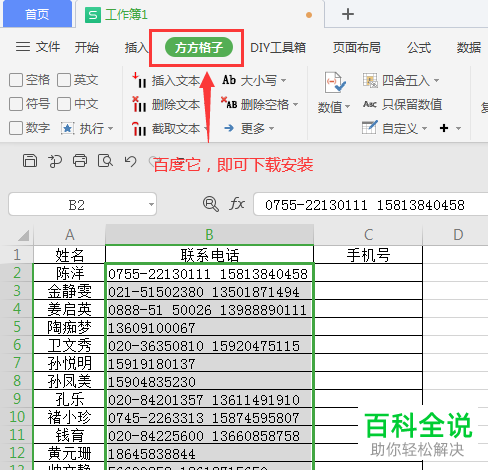488x470 pixels.
Task: Click the 数值 document icon
Action: click(335, 82)
